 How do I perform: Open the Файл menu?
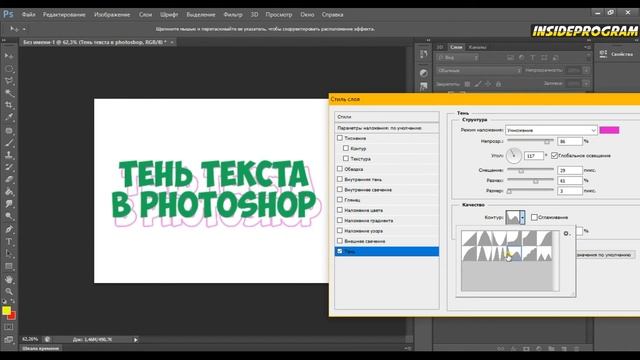tap(28, 14)
